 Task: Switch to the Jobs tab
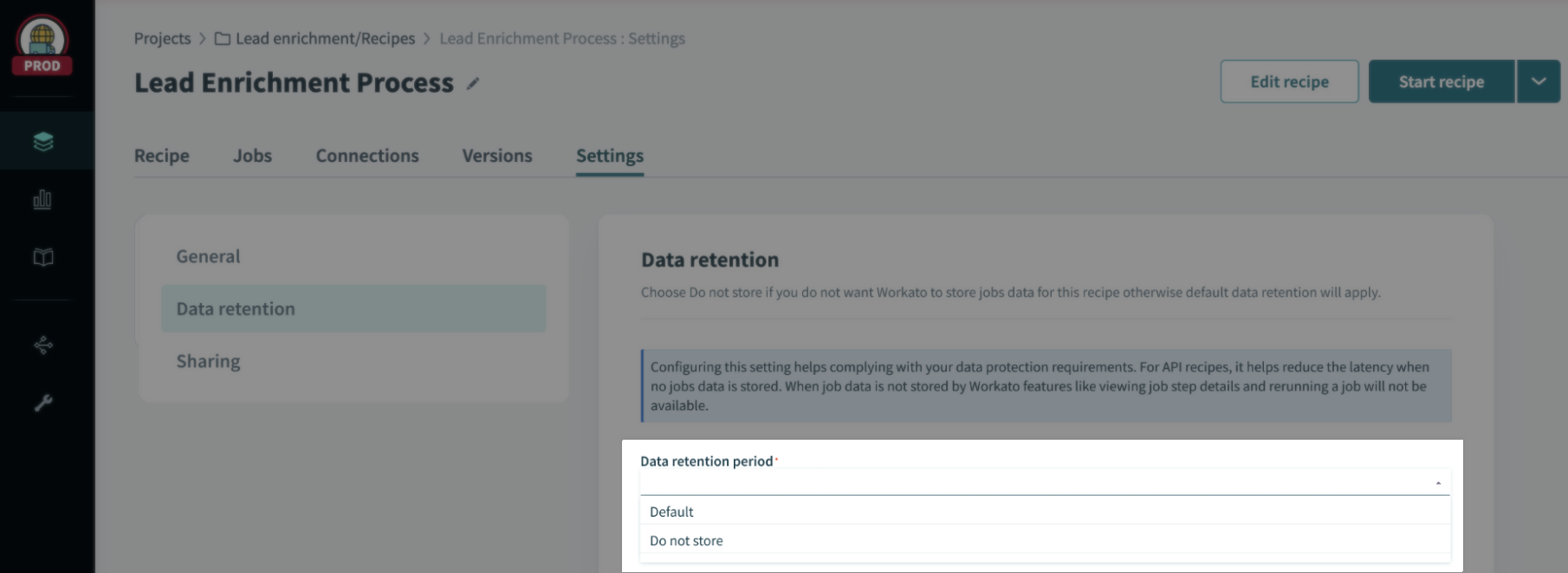tap(252, 156)
